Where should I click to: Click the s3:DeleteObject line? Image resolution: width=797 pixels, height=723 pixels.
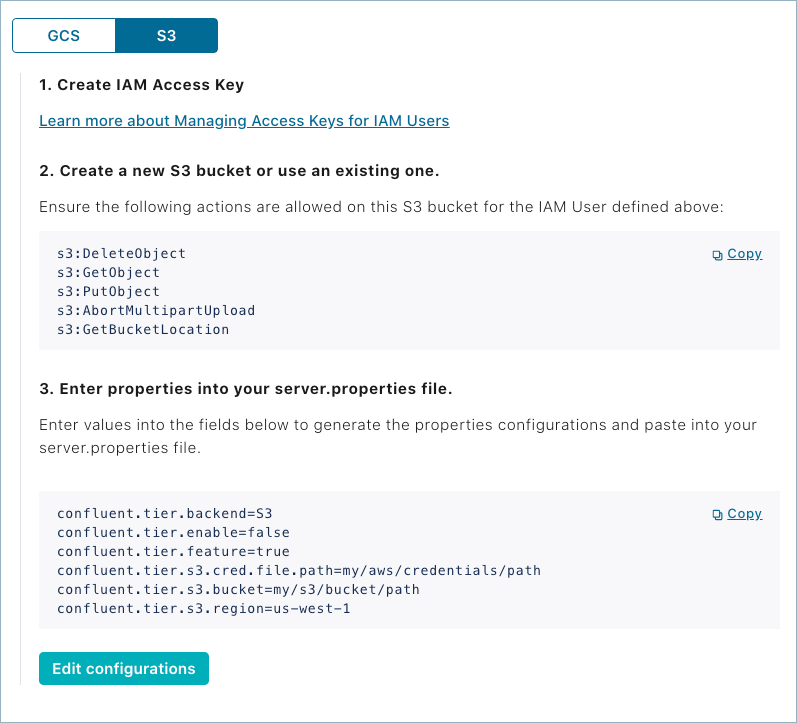coord(121,254)
